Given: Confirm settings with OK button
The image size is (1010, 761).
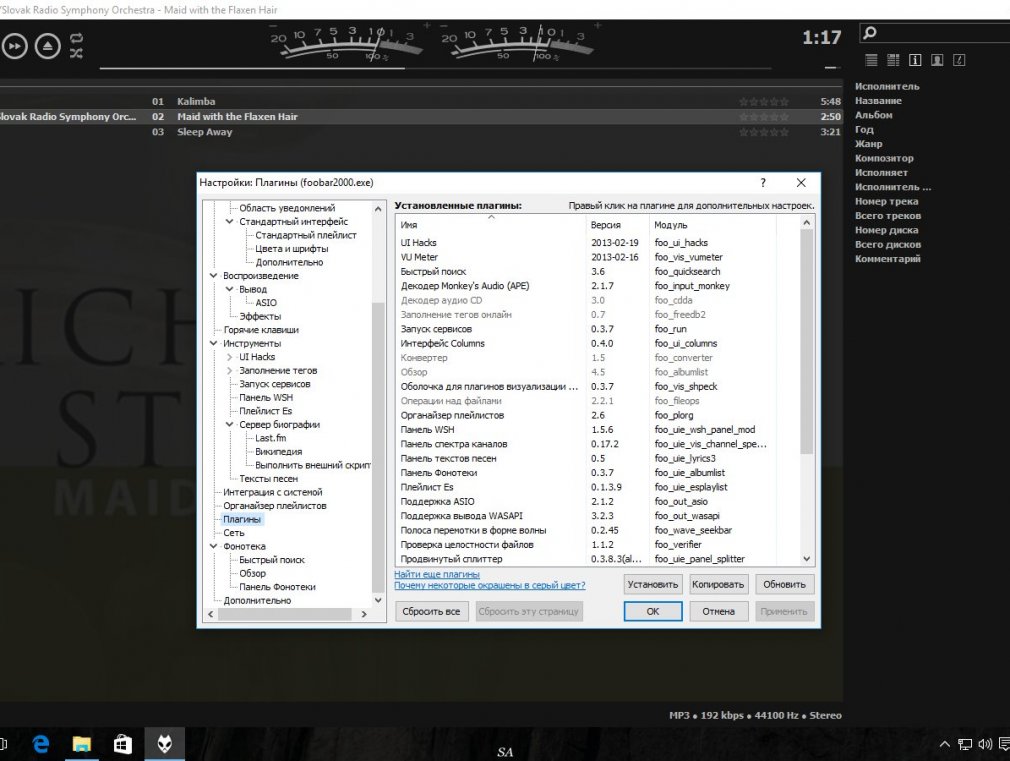Looking at the screenshot, I should tap(653, 612).
